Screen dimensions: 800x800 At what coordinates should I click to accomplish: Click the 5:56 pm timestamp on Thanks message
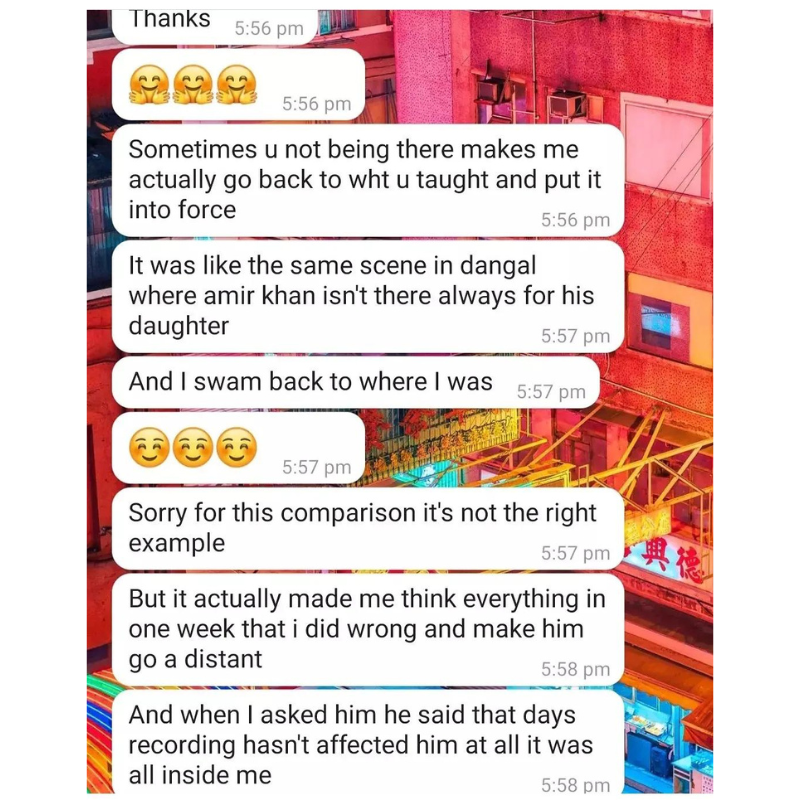[269, 29]
